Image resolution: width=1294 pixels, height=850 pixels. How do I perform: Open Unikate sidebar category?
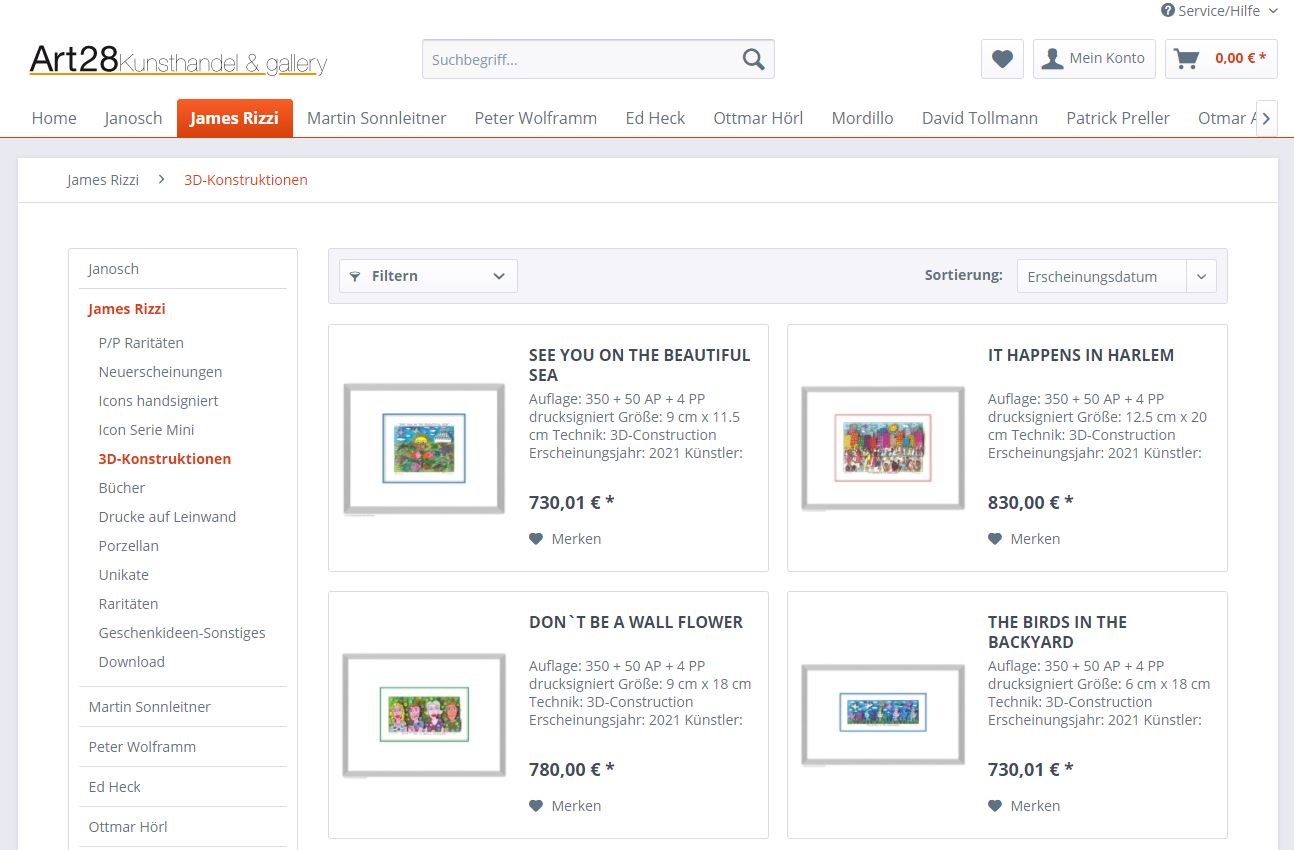[x=123, y=575]
